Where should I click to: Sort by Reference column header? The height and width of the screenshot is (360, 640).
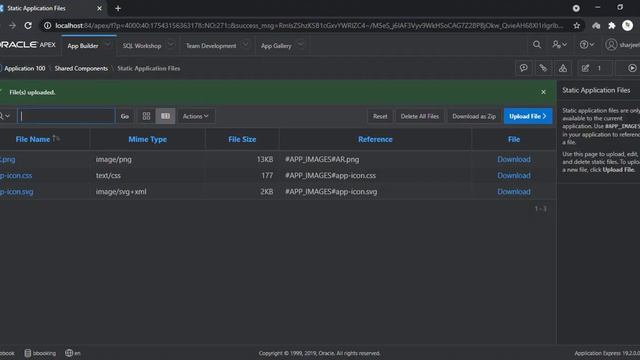[x=375, y=139]
